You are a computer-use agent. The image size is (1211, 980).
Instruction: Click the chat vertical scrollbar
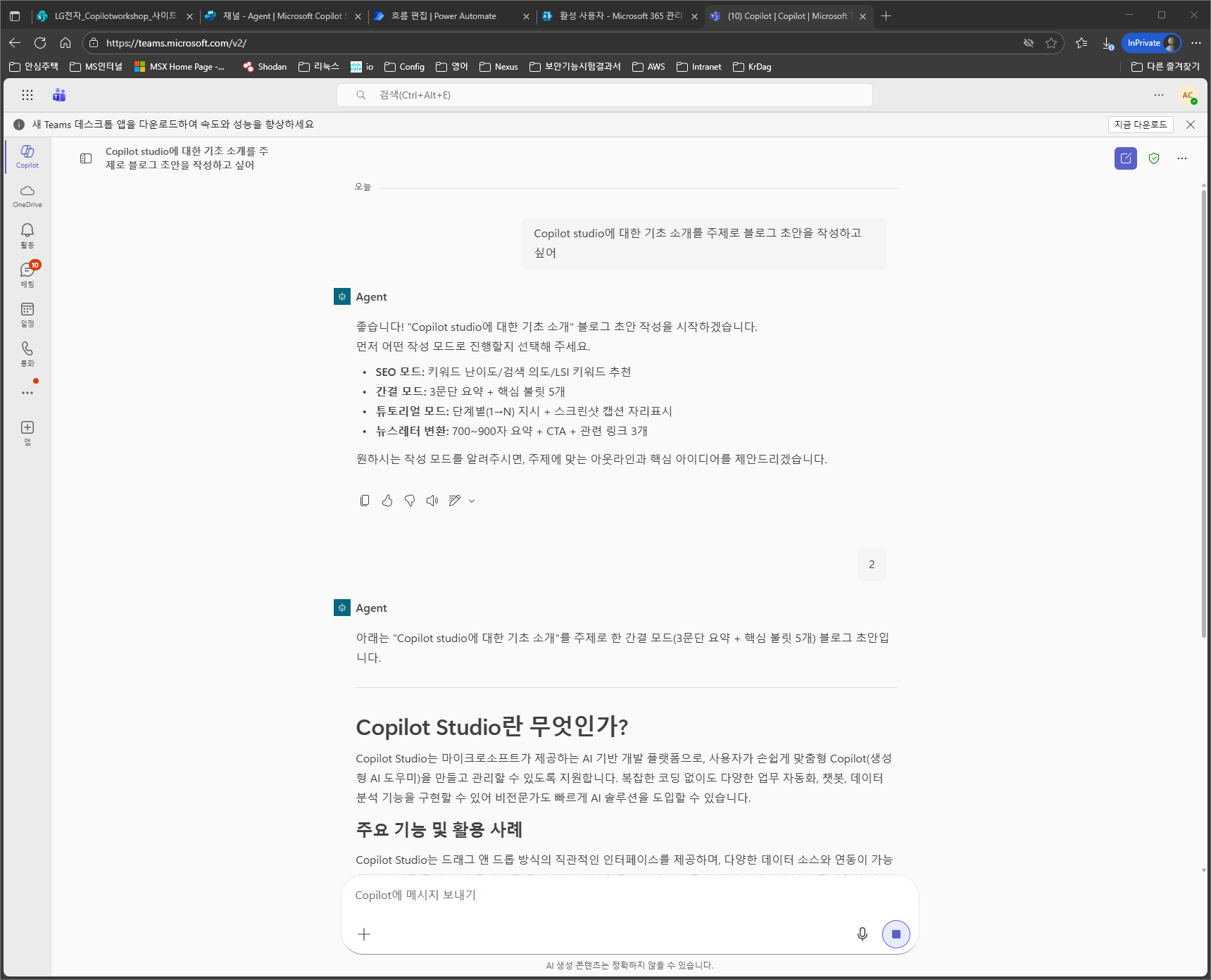coord(1204,413)
